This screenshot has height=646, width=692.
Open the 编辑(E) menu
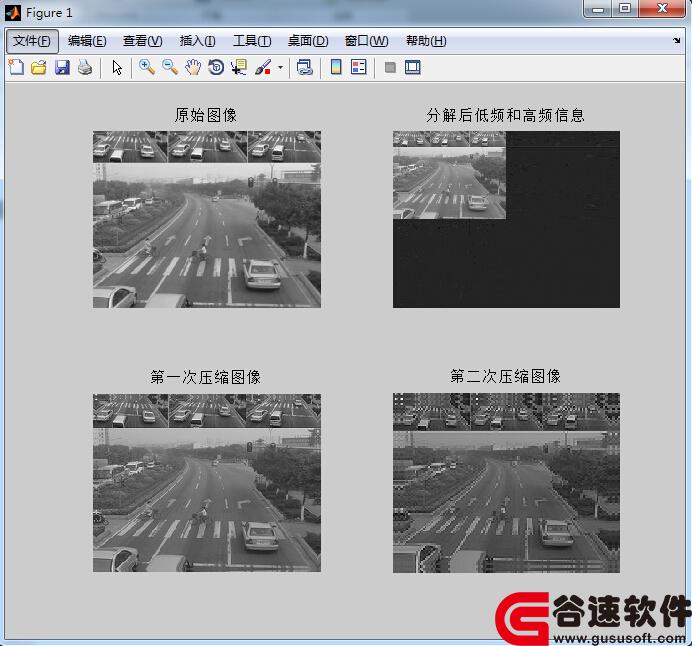point(87,41)
